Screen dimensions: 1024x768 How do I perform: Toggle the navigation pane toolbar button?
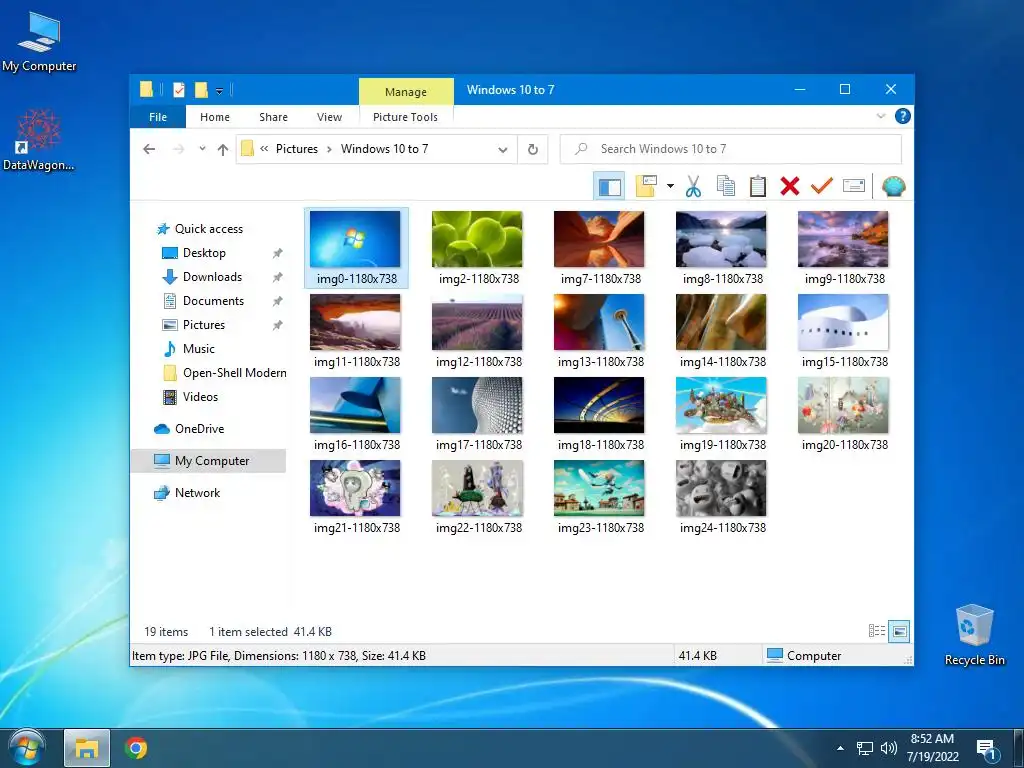(609, 187)
